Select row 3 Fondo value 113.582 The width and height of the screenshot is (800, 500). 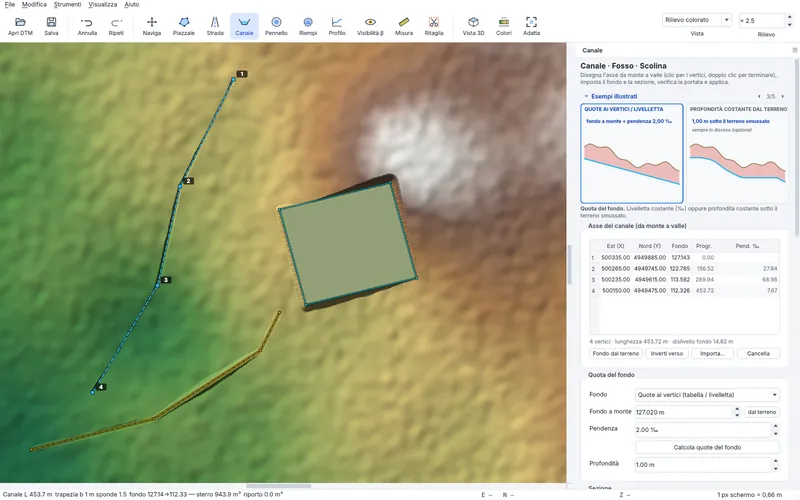(680, 280)
